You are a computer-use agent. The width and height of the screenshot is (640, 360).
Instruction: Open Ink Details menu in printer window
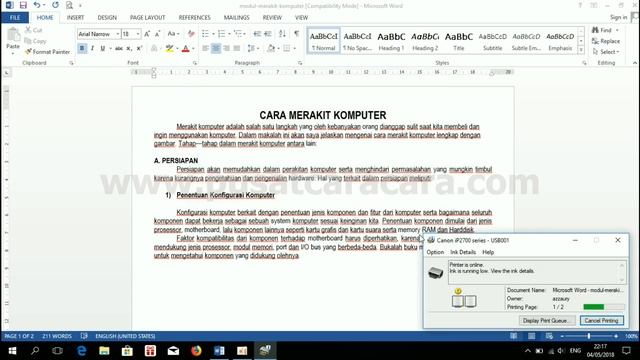tap(463, 252)
